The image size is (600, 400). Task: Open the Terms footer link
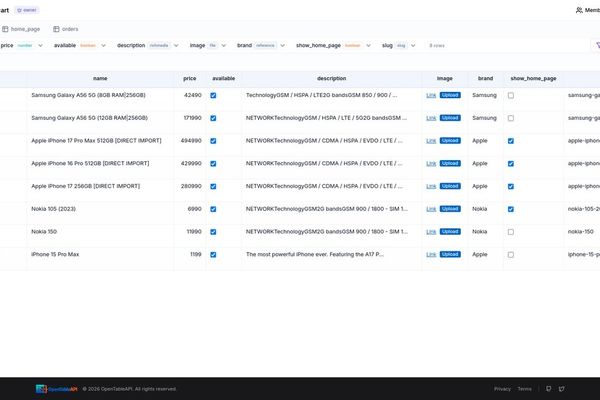pyautogui.click(x=524, y=389)
